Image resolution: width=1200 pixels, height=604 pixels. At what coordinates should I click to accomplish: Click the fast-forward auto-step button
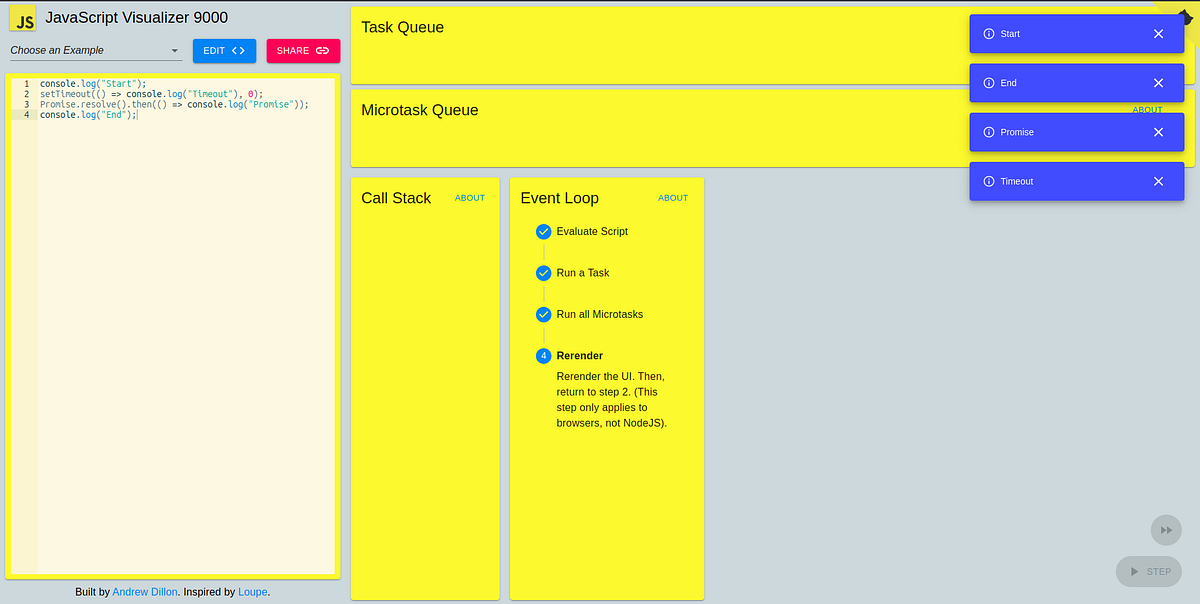(x=1165, y=529)
